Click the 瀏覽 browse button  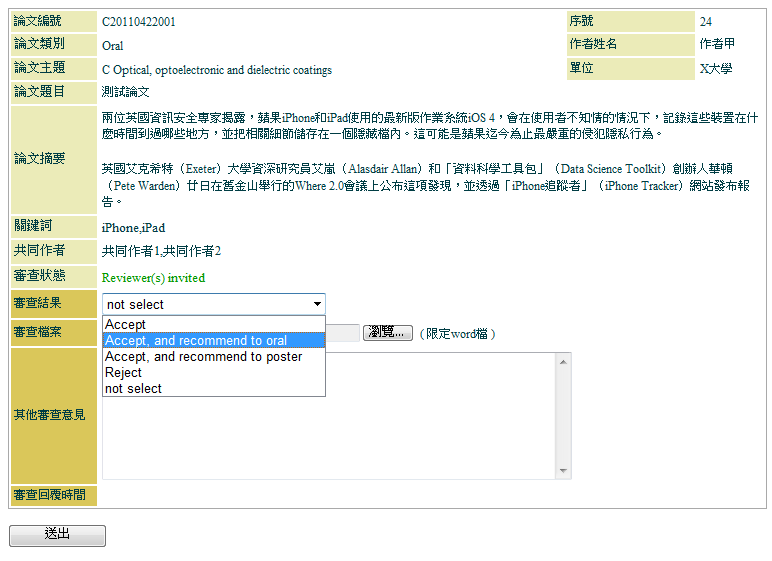tap(387, 333)
